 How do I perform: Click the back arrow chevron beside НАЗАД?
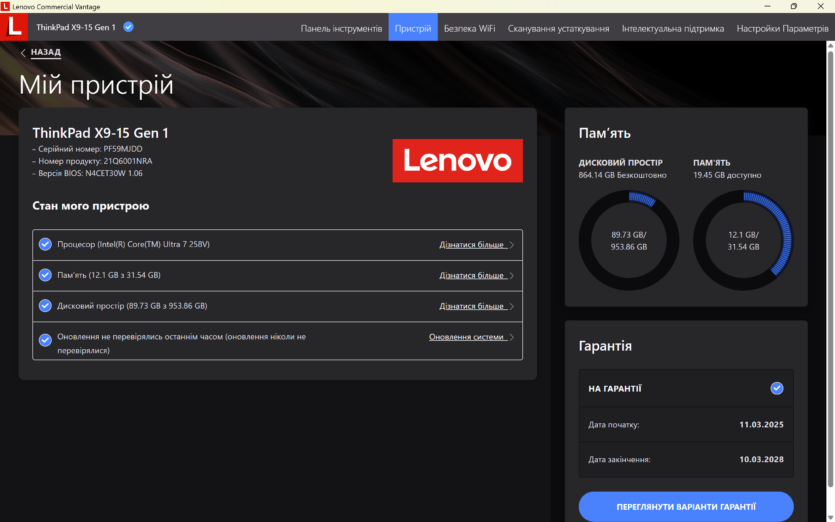[x=23, y=52]
